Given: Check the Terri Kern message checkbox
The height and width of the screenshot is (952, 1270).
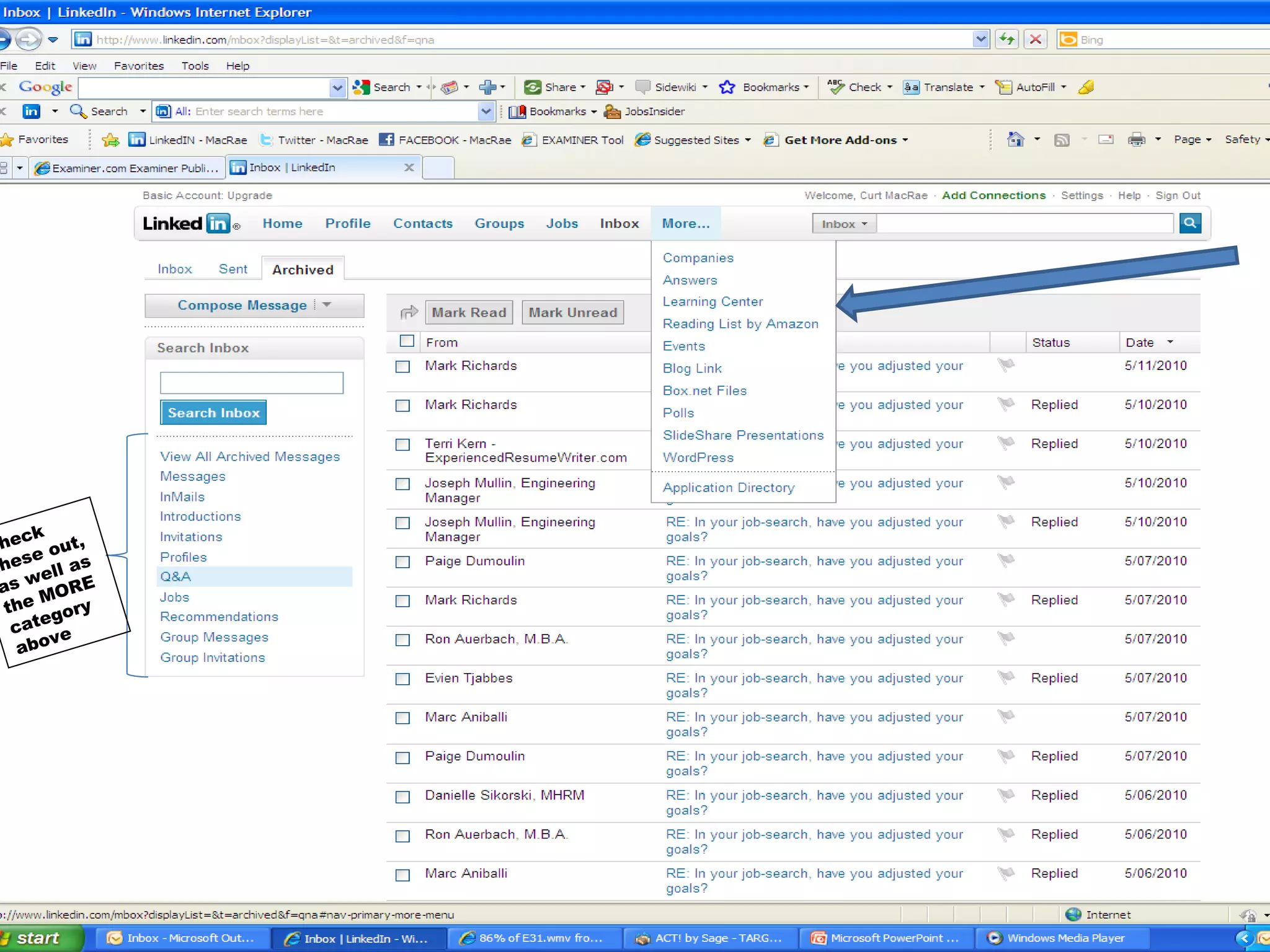Looking at the screenshot, I should coord(403,444).
